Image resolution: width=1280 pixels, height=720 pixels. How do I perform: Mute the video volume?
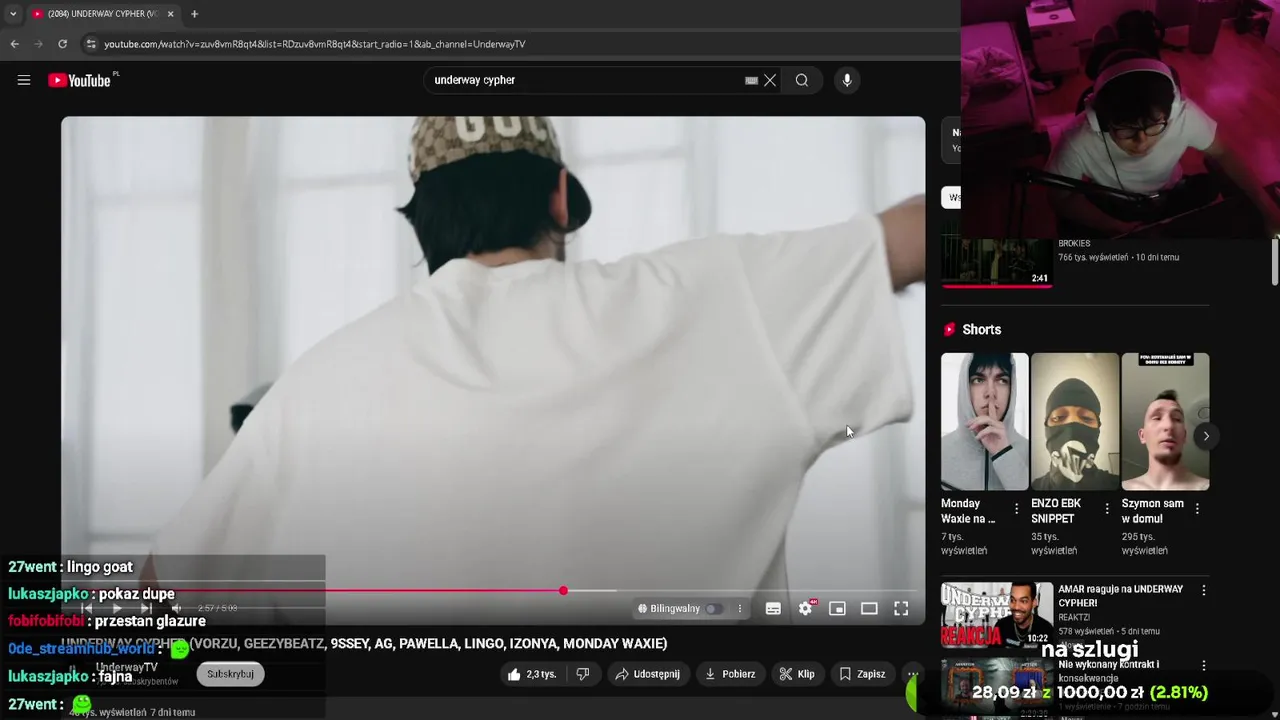click(x=176, y=608)
